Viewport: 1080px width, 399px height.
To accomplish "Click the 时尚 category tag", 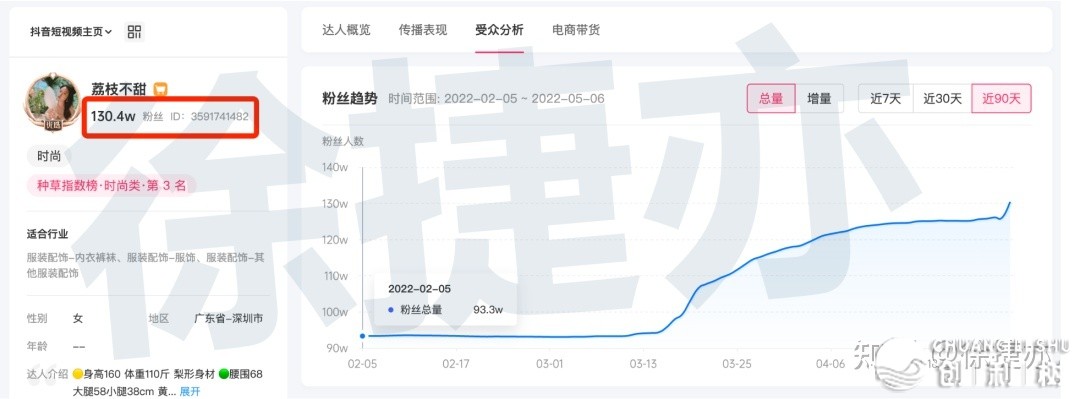I will tap(49, 156).
